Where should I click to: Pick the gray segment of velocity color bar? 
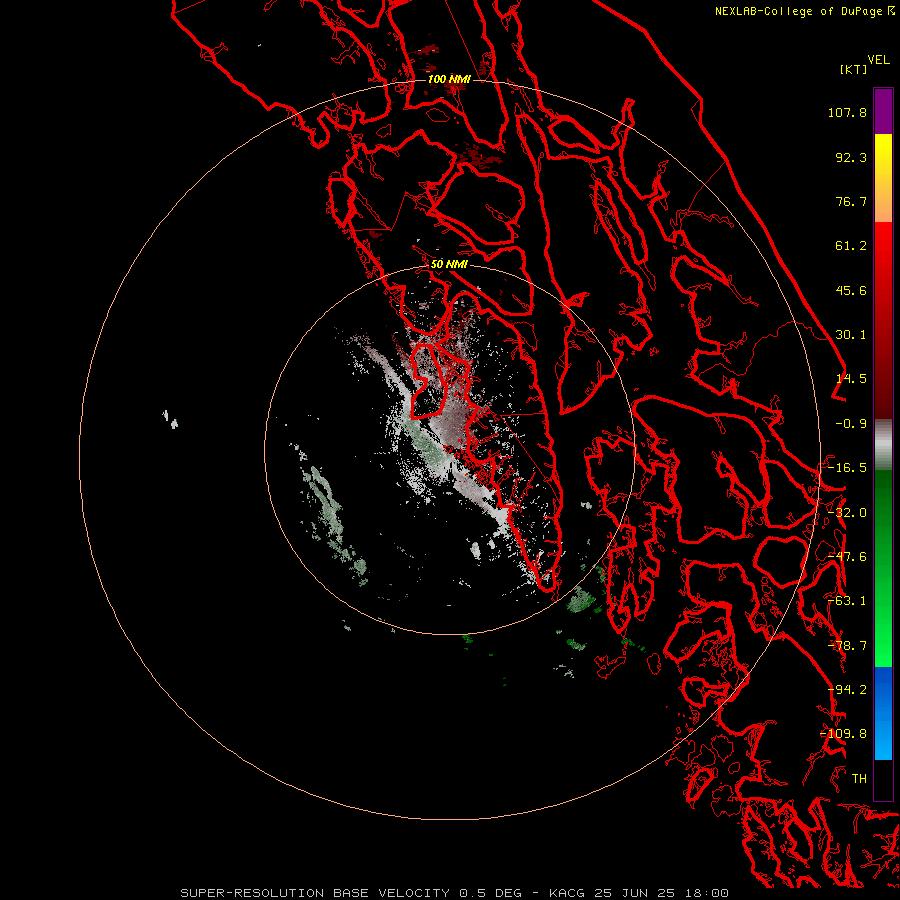point(883,444)
